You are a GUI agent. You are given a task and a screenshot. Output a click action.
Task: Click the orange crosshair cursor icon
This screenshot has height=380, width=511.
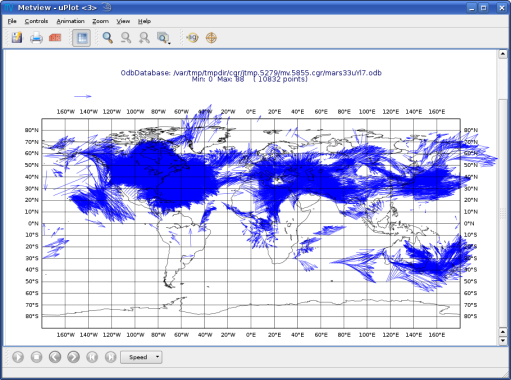(211, 38)
